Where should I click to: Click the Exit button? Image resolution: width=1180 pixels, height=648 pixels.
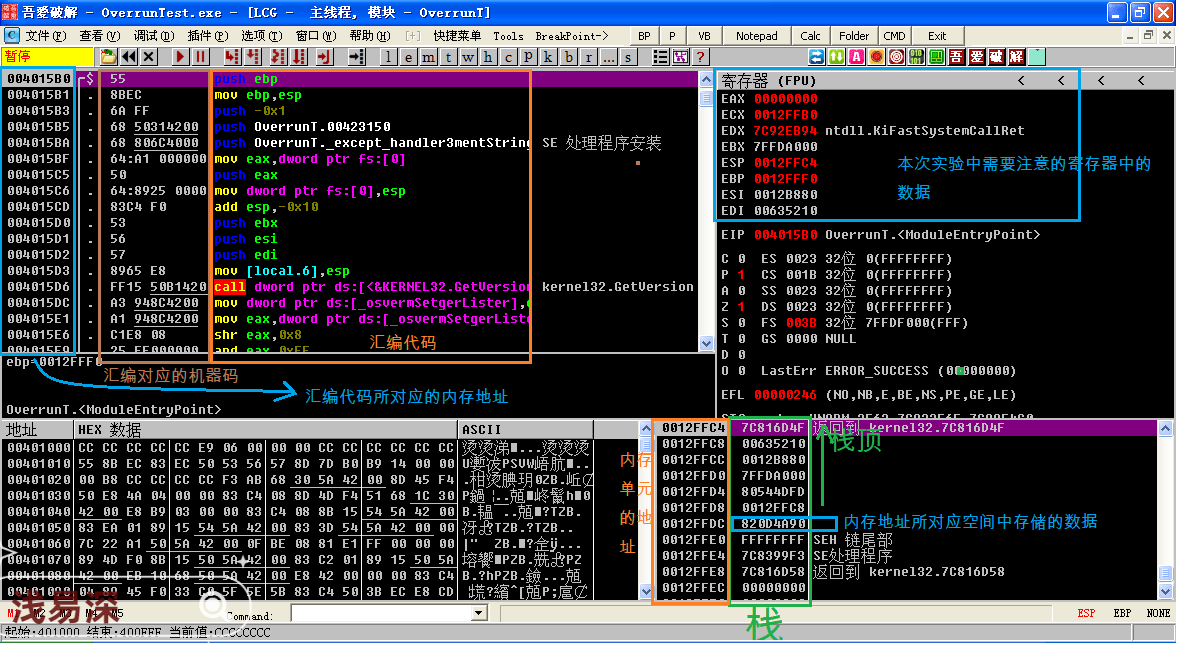tap(937, 36)
